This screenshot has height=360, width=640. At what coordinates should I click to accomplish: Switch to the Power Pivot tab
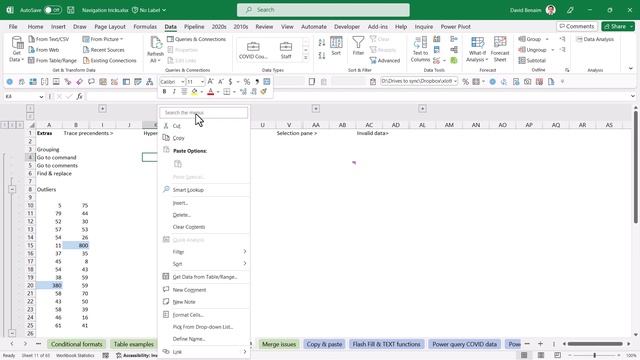(456, 27)
